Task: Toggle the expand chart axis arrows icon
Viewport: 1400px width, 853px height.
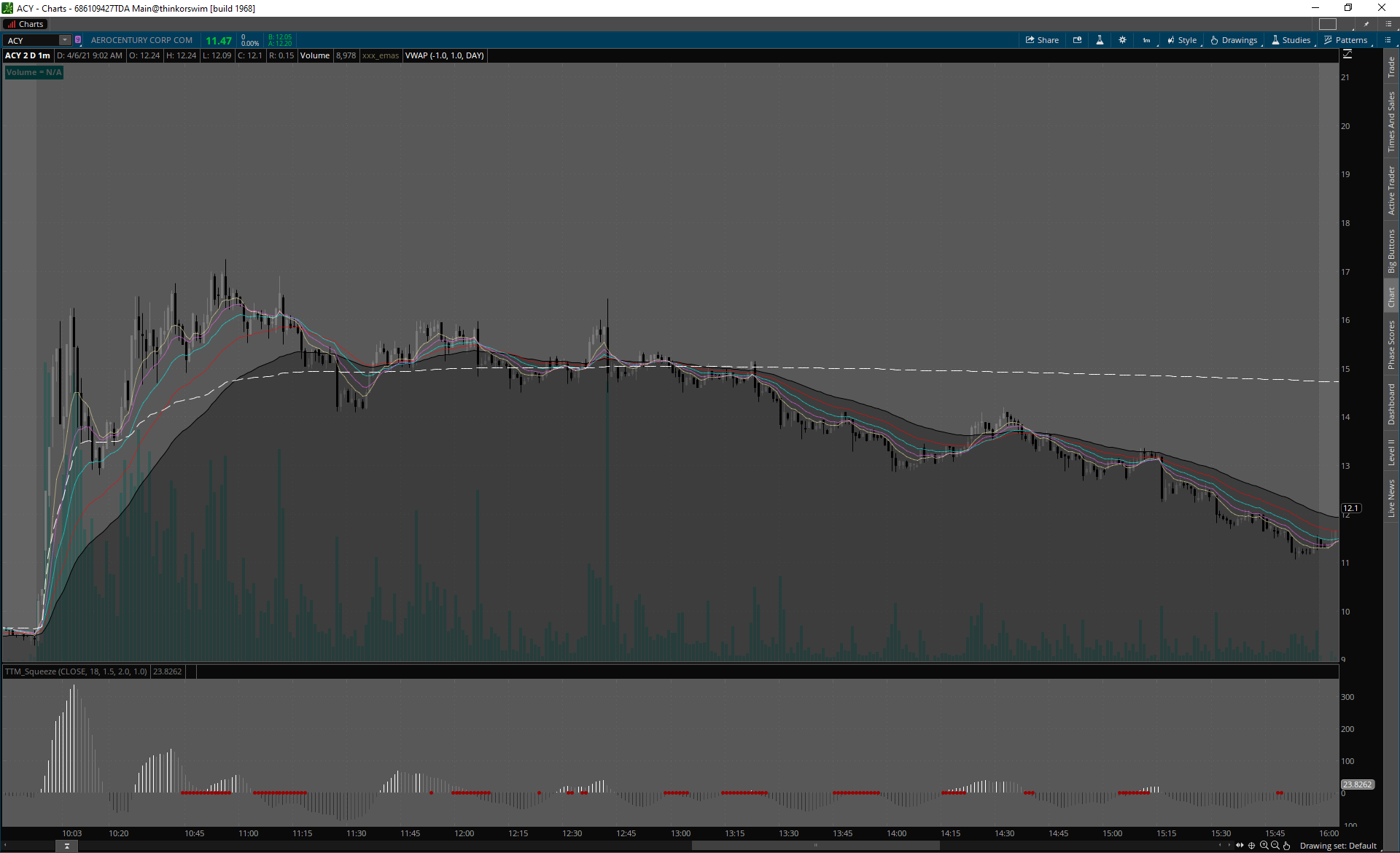Action: point(1240,846)
